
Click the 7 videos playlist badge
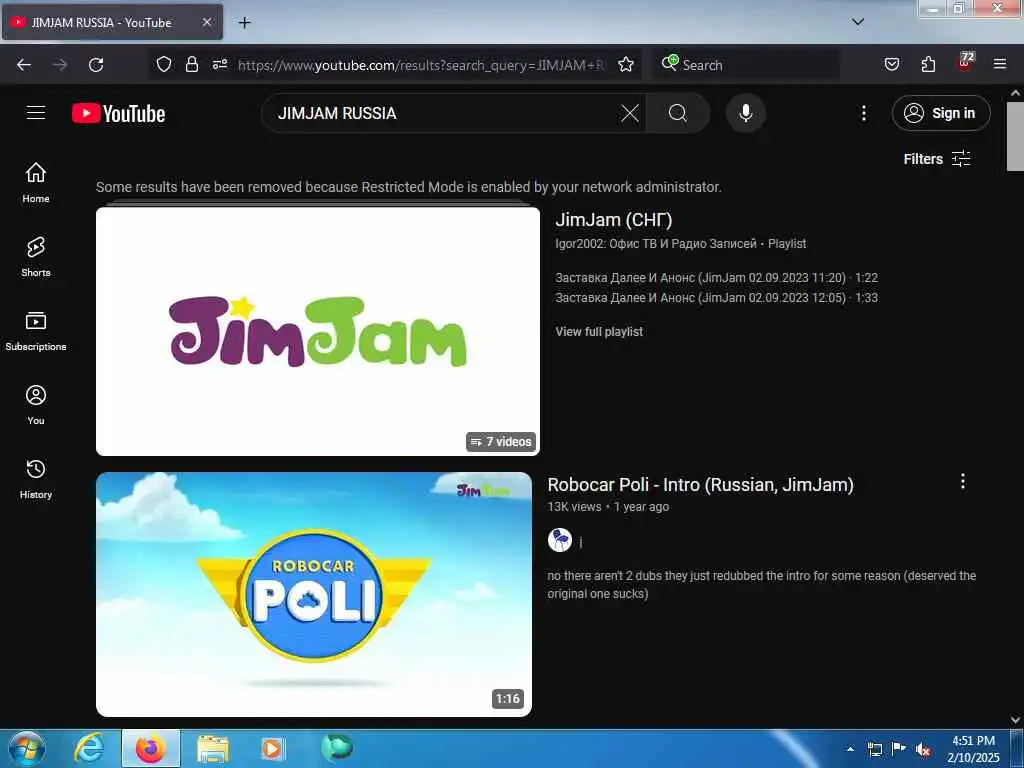coord(501,441)
